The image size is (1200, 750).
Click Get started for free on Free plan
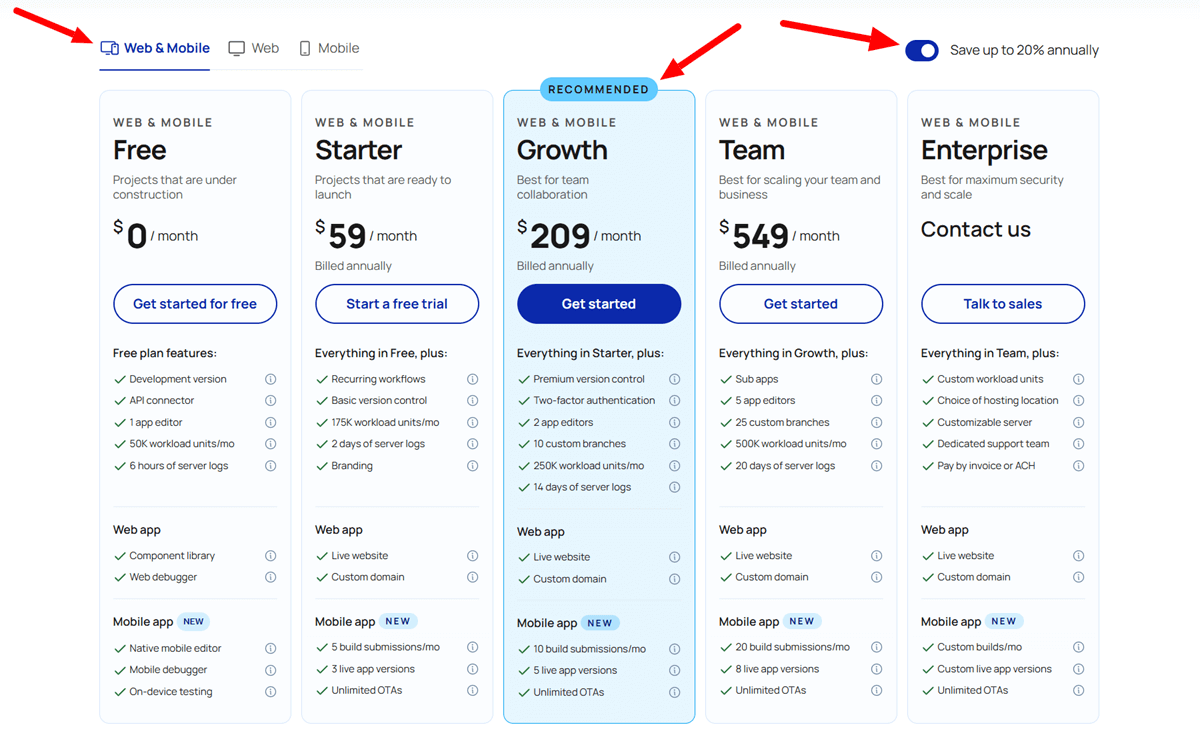tap(194, 303)
